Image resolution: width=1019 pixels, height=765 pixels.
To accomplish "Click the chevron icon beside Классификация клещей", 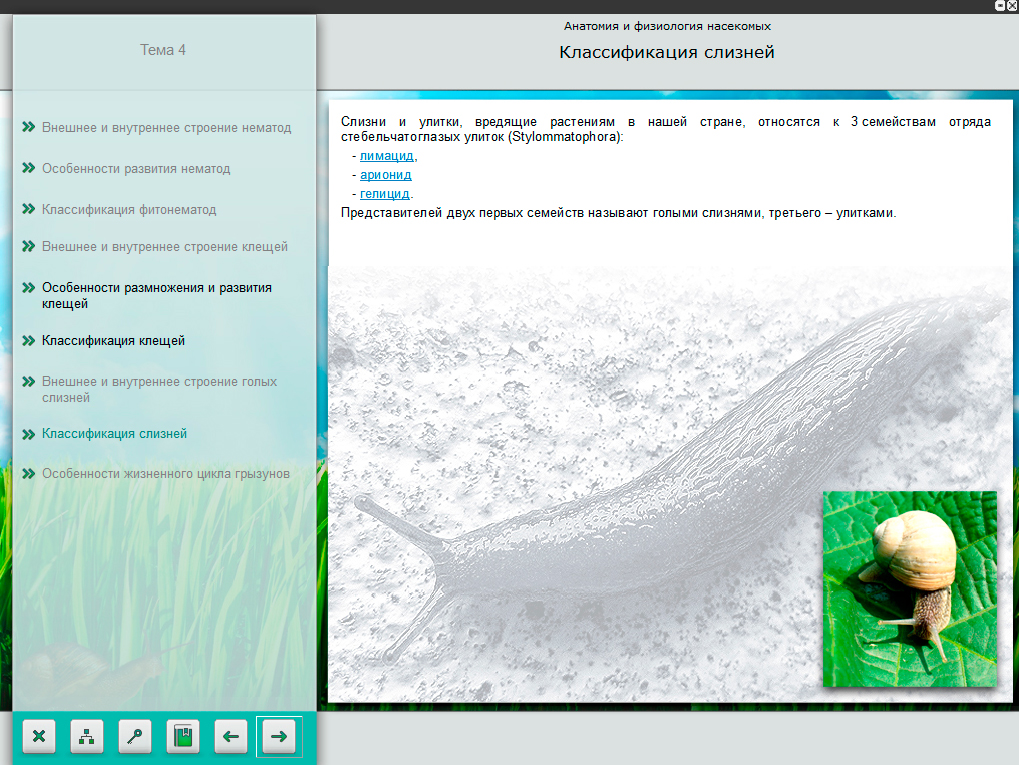I will 29,340.
